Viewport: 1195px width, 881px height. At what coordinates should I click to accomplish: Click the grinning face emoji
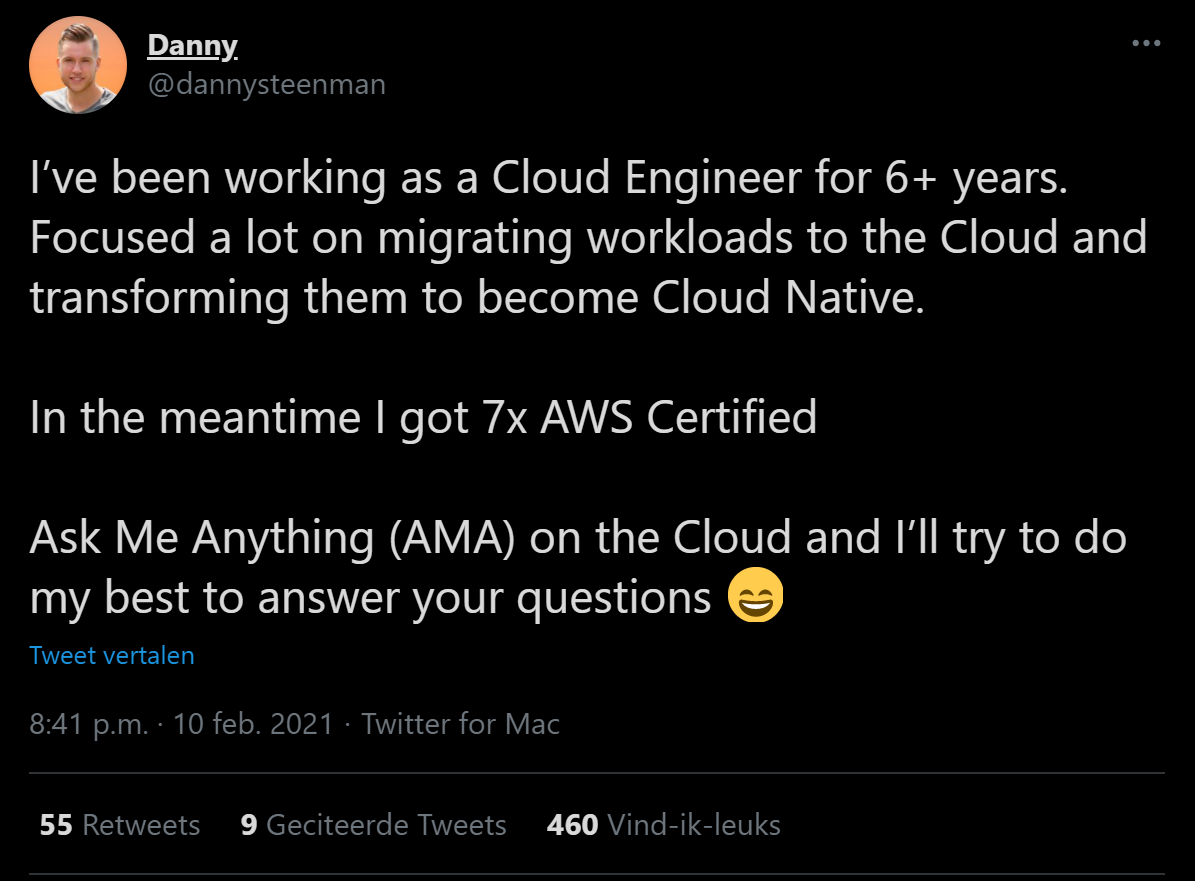[756, 597]
